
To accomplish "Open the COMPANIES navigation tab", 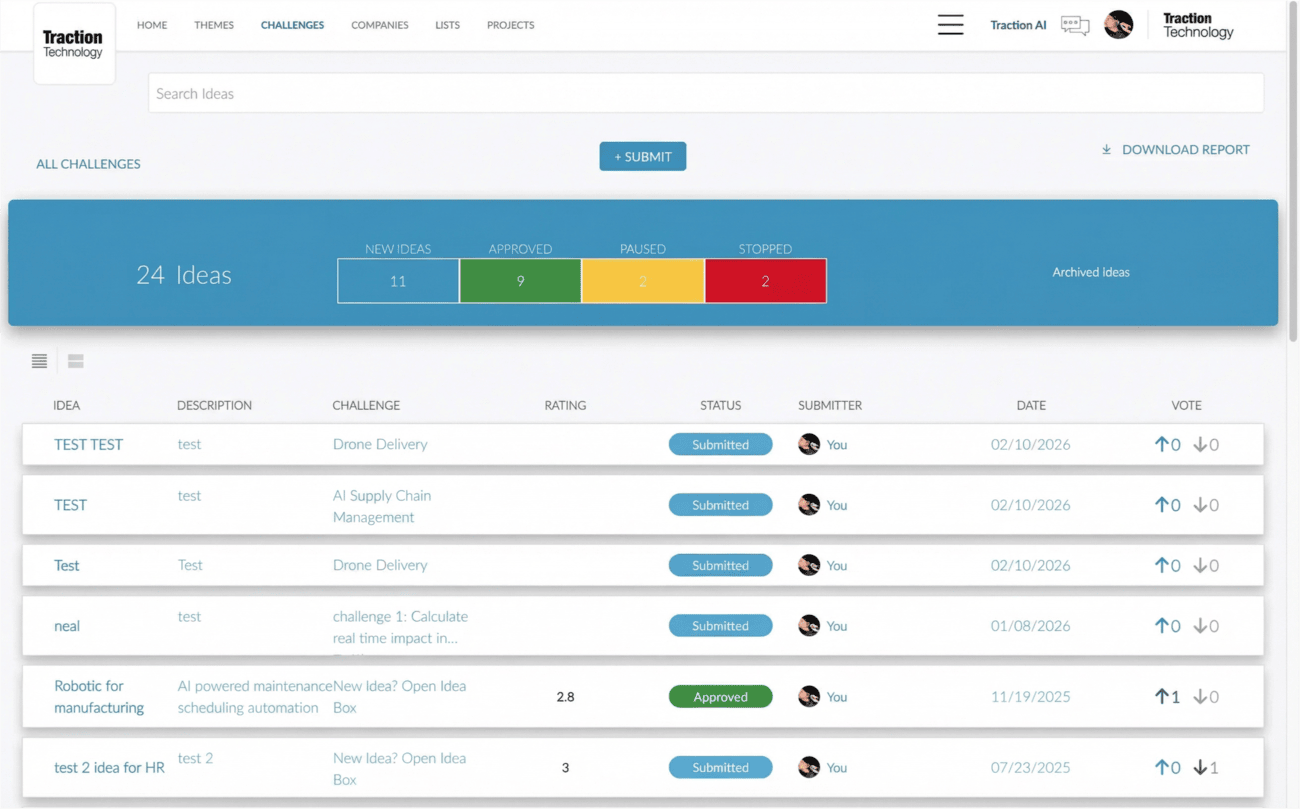I will tap(379, 25).
